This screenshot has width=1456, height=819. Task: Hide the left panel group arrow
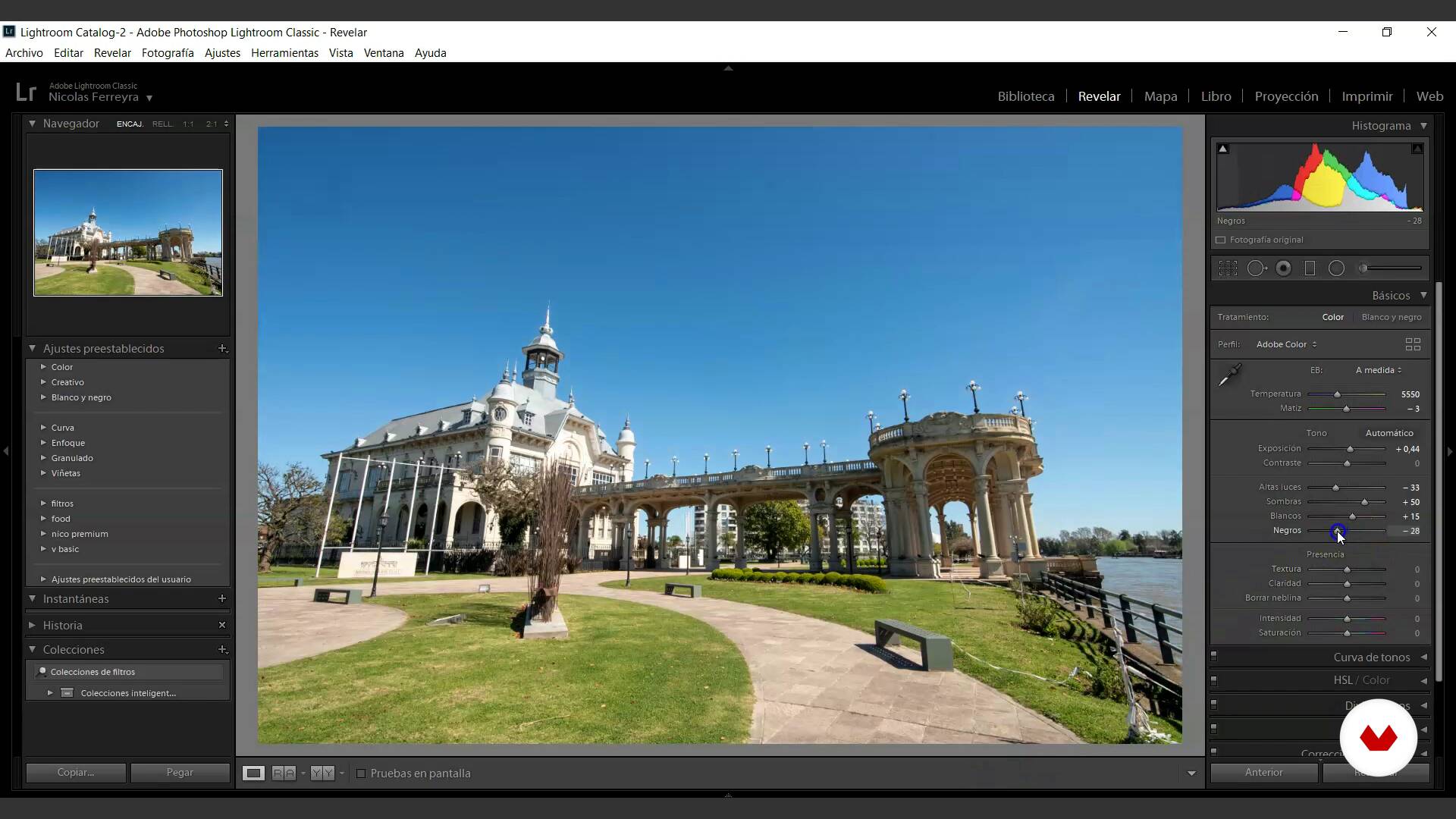tap(6, 451)
